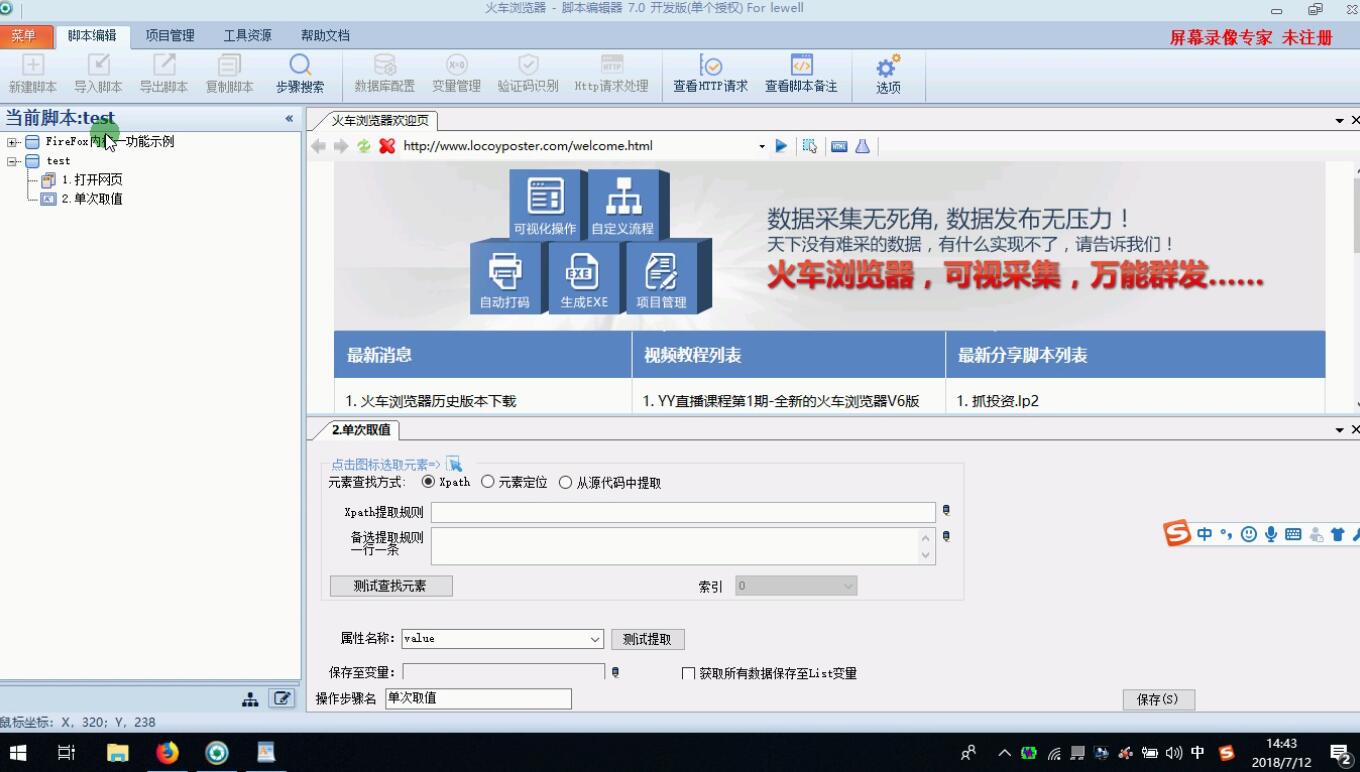Open 数据库配置 database configuration
Screen dimensions: 1360x772
tap(384, 75)
